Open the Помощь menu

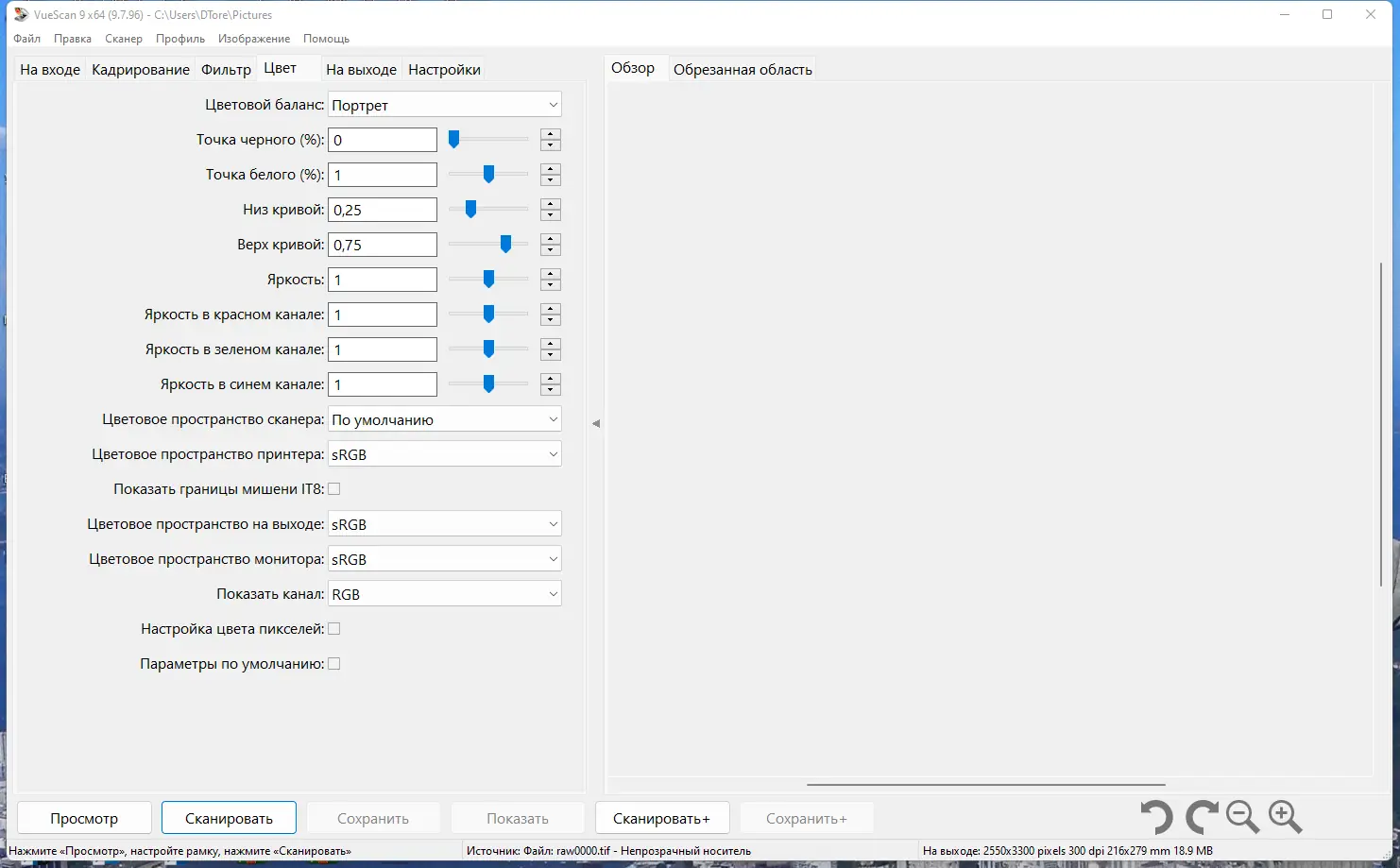pos(327,39)
